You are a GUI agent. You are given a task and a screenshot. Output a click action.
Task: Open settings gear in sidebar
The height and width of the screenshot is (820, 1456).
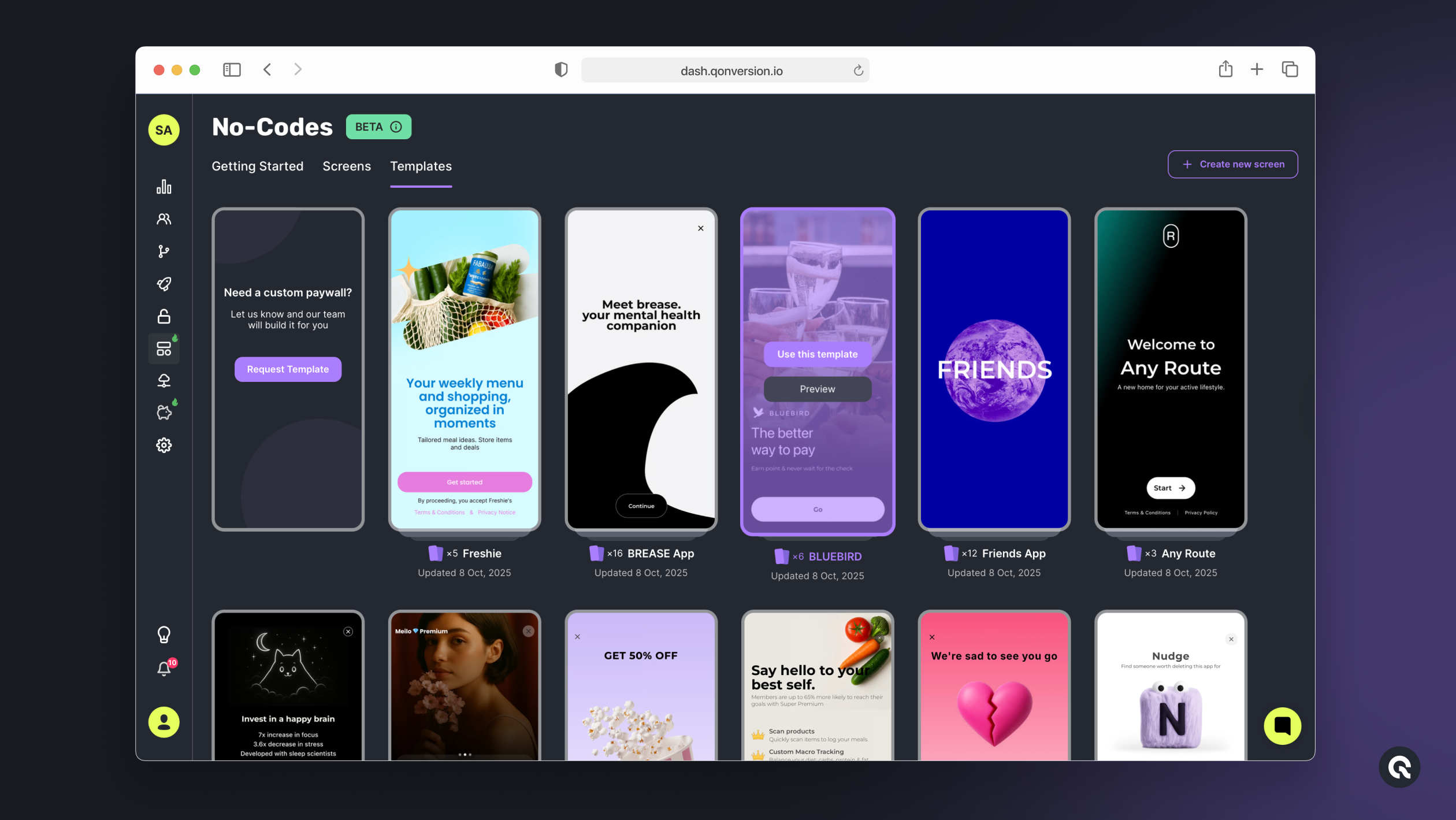164,445
